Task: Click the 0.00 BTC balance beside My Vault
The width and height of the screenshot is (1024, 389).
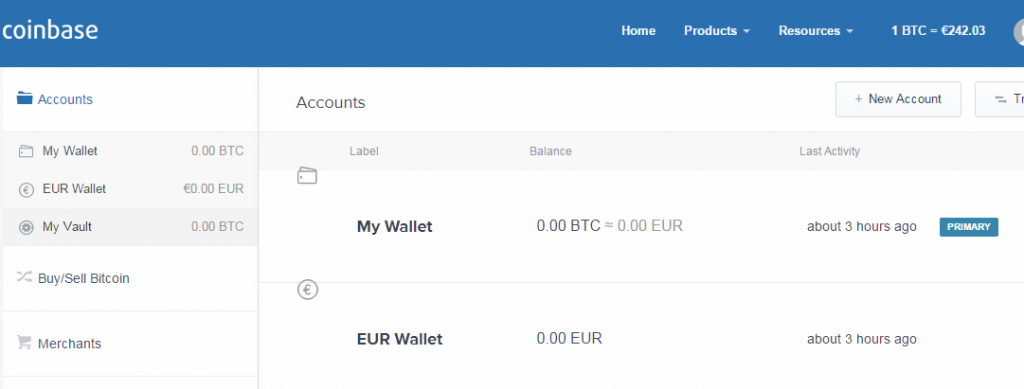Action: pyautogui.click(x=217, y=227)
